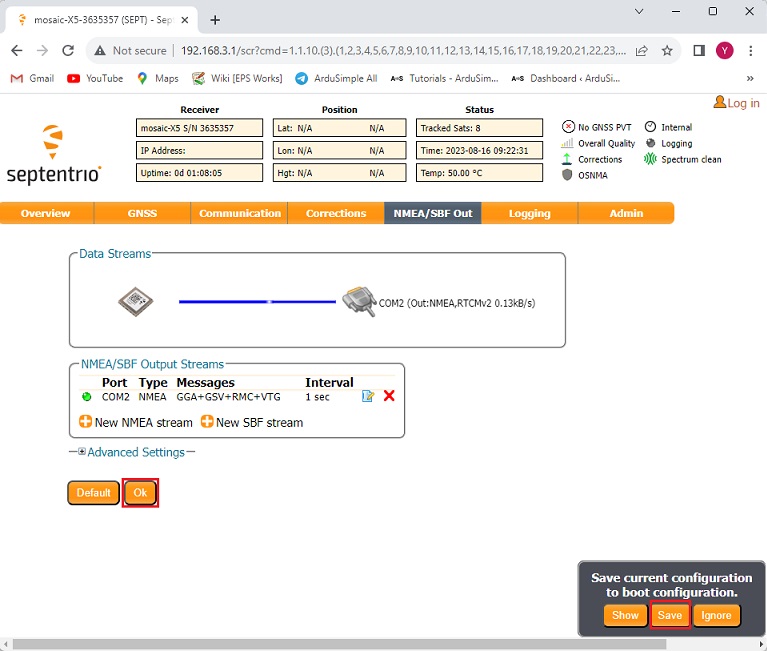767x651 pixels.
Task: Click the Log in link
Action: pos(736,103)
